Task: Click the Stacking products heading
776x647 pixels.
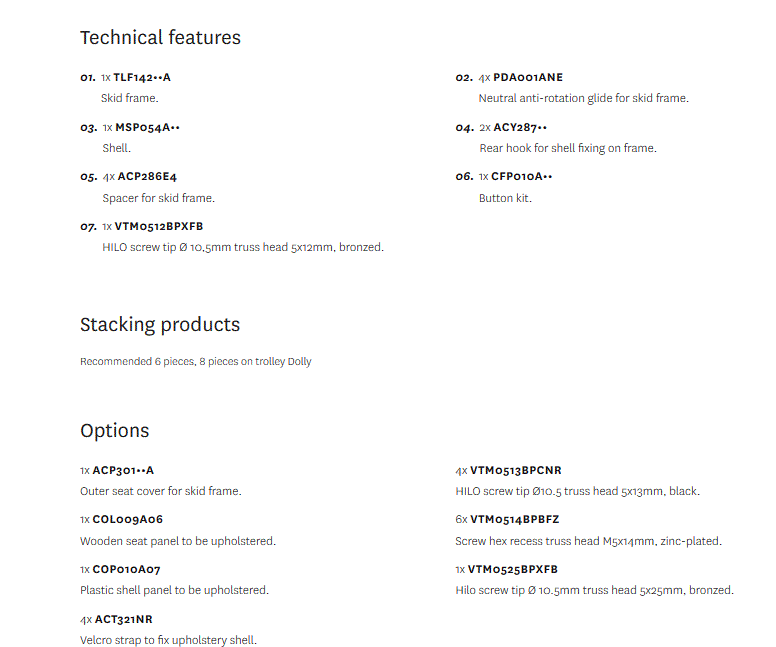Action: tap(160, 325)
